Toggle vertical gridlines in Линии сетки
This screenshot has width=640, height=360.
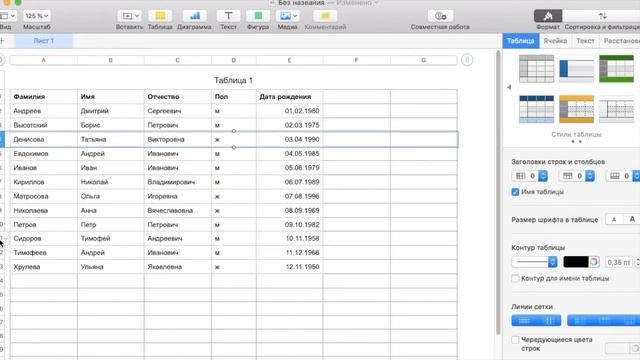pos(549,321)
